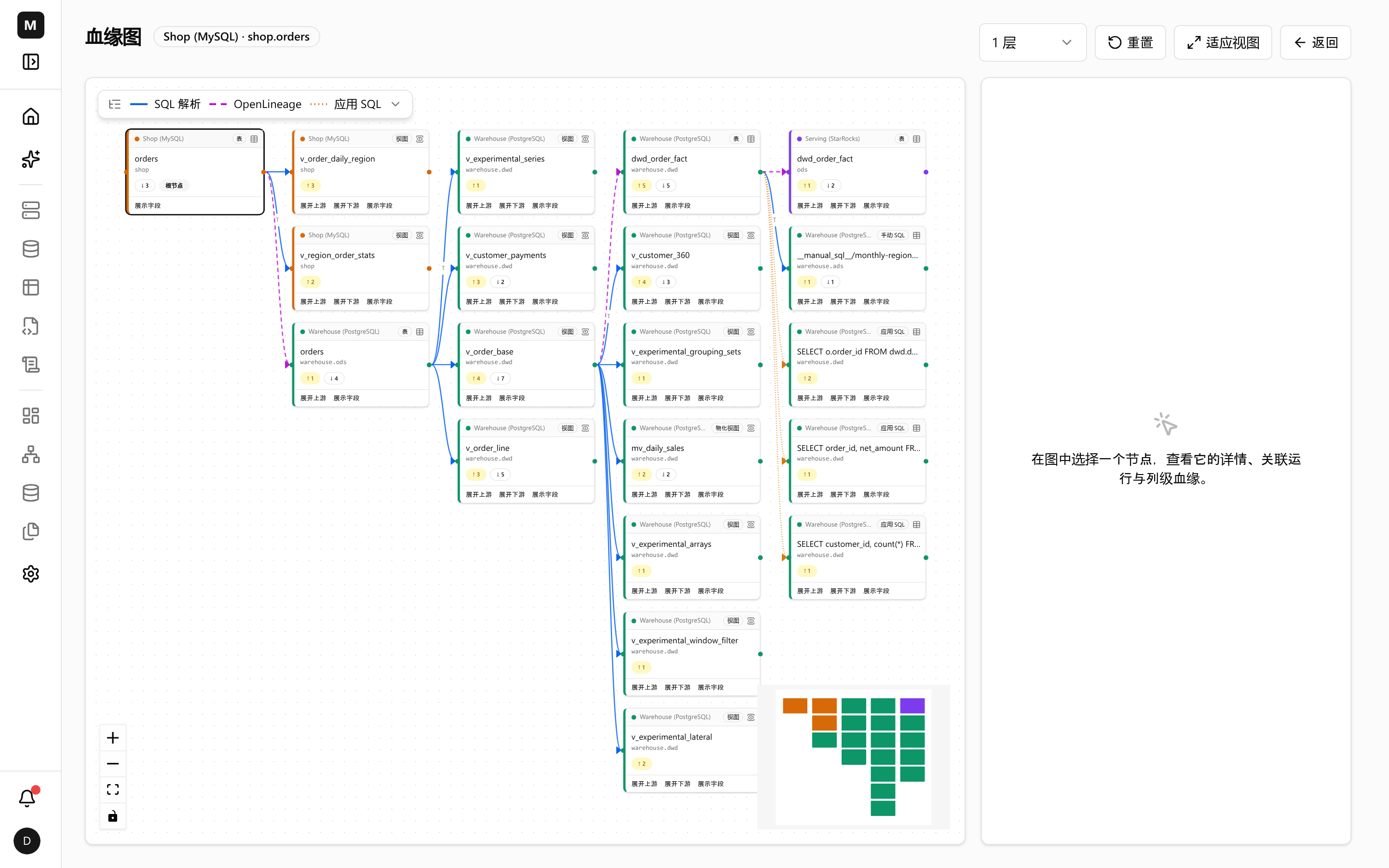1389x868 pixels.
Task: Open notifications bell icon
Action: click(x=27, y=798)
